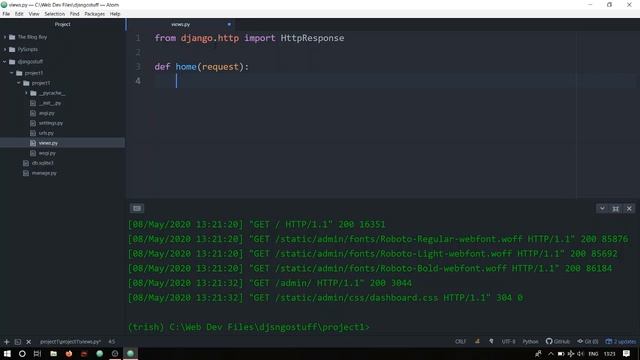Open the Windows Start menu

[7, 353]
